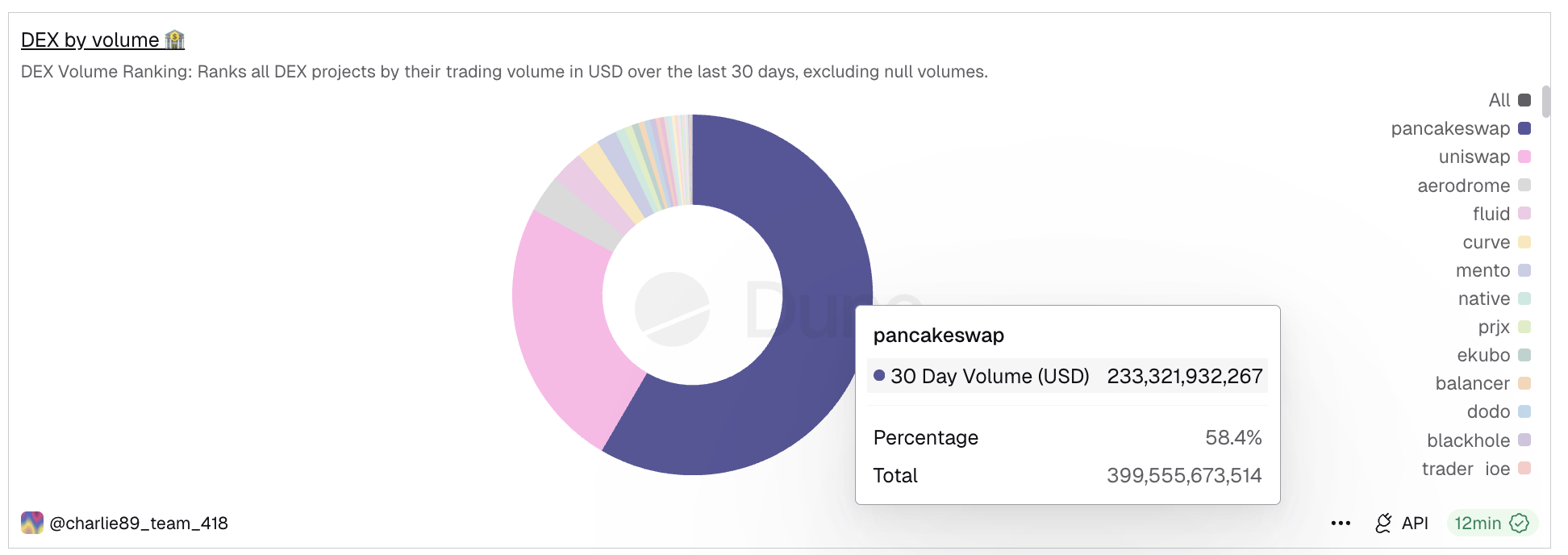Hide the aerodrome legend entry

point(1473,186)
